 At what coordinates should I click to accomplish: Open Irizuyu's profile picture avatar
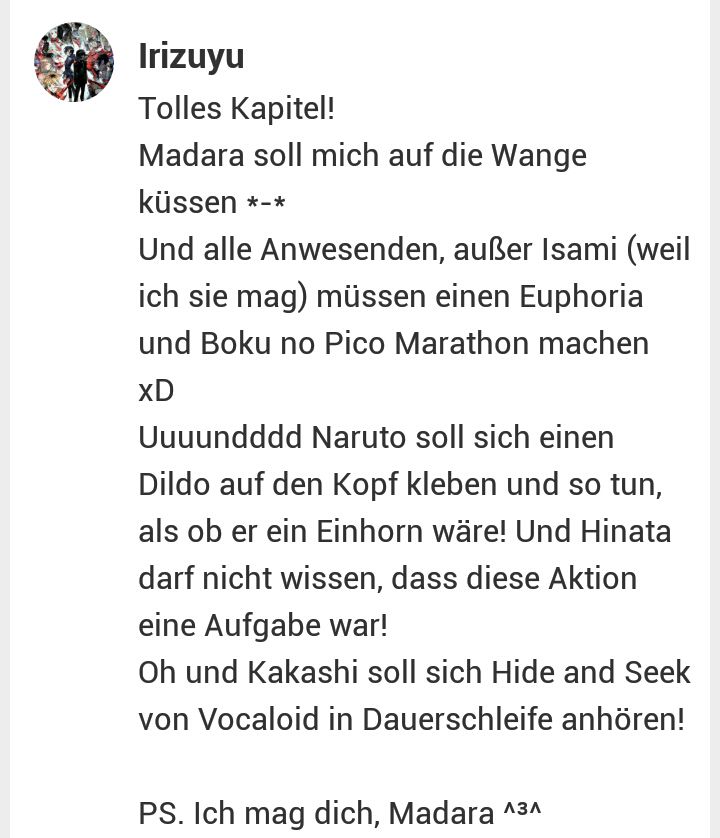[74, 62]
